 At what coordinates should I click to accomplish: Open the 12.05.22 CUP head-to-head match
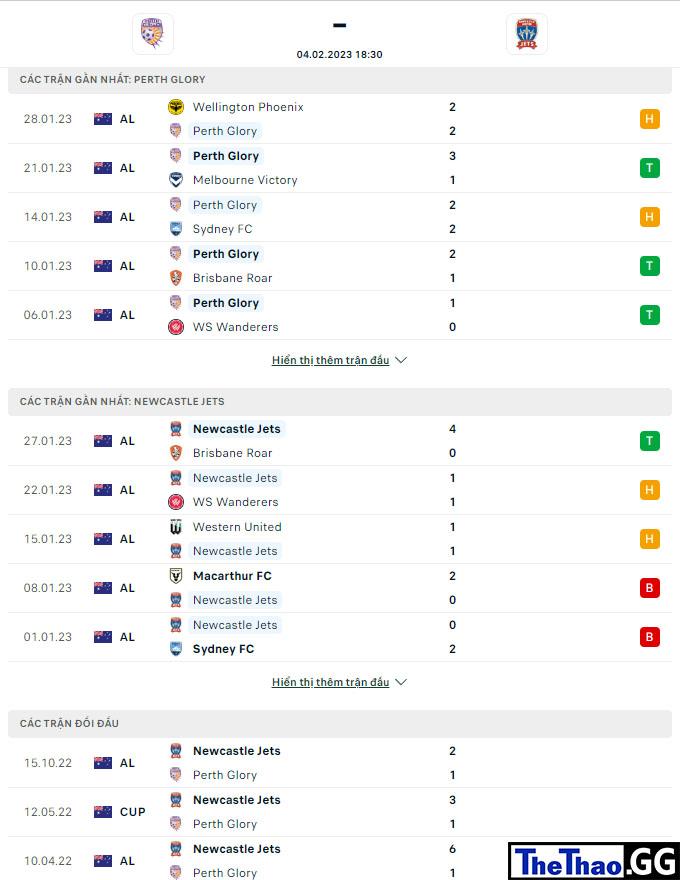coord(340,812)
